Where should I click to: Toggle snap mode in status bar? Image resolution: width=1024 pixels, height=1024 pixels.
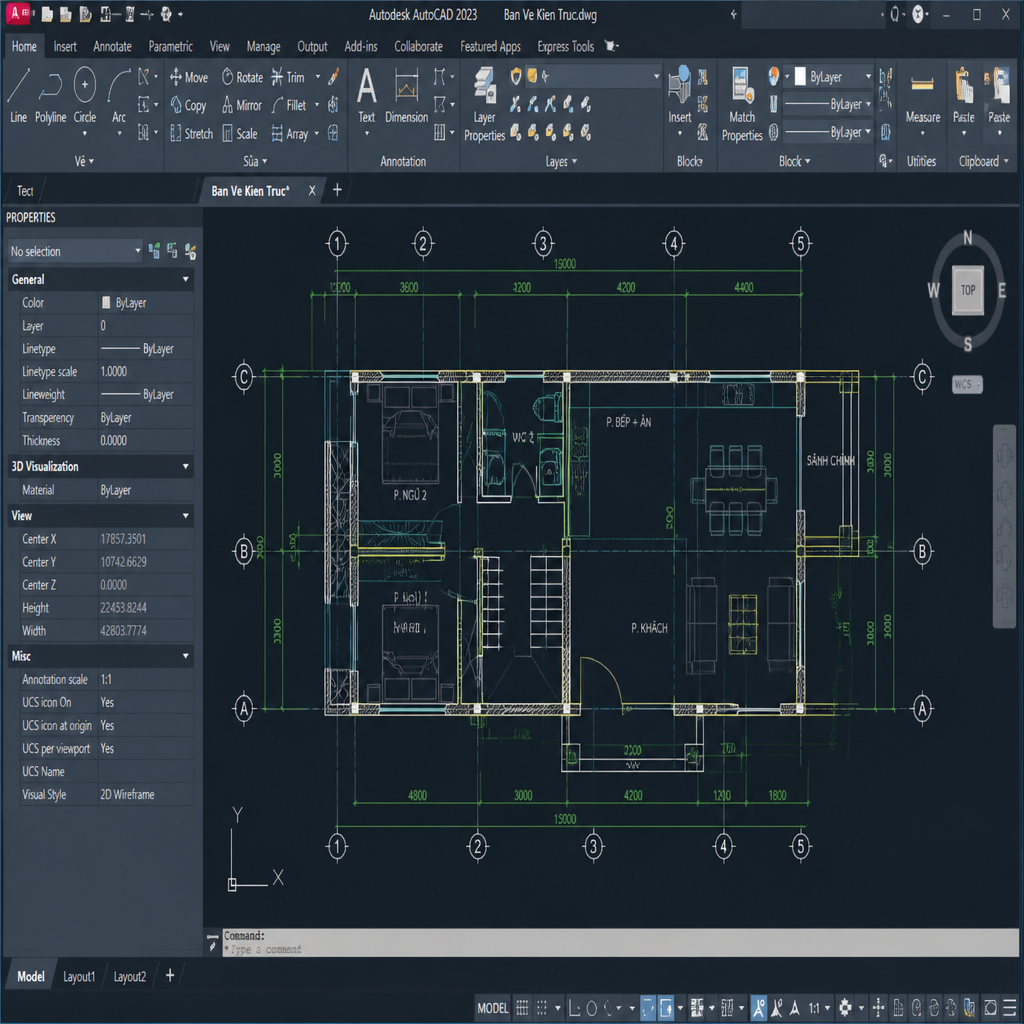pyautogui.click(x=542, y=1008)
